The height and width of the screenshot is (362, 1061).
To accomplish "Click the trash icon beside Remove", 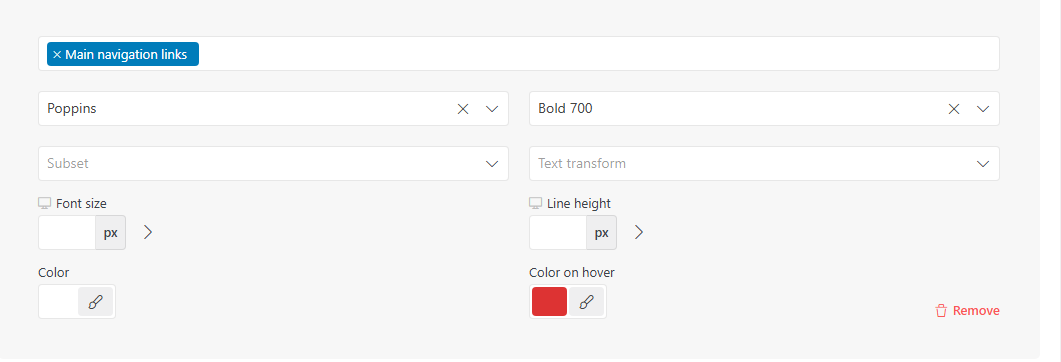I will pos(941,311).
